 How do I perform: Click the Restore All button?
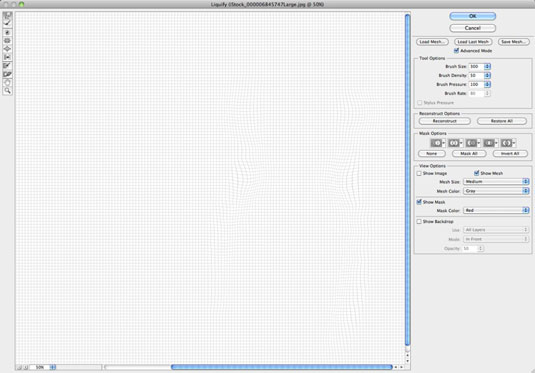coord(502,121)
